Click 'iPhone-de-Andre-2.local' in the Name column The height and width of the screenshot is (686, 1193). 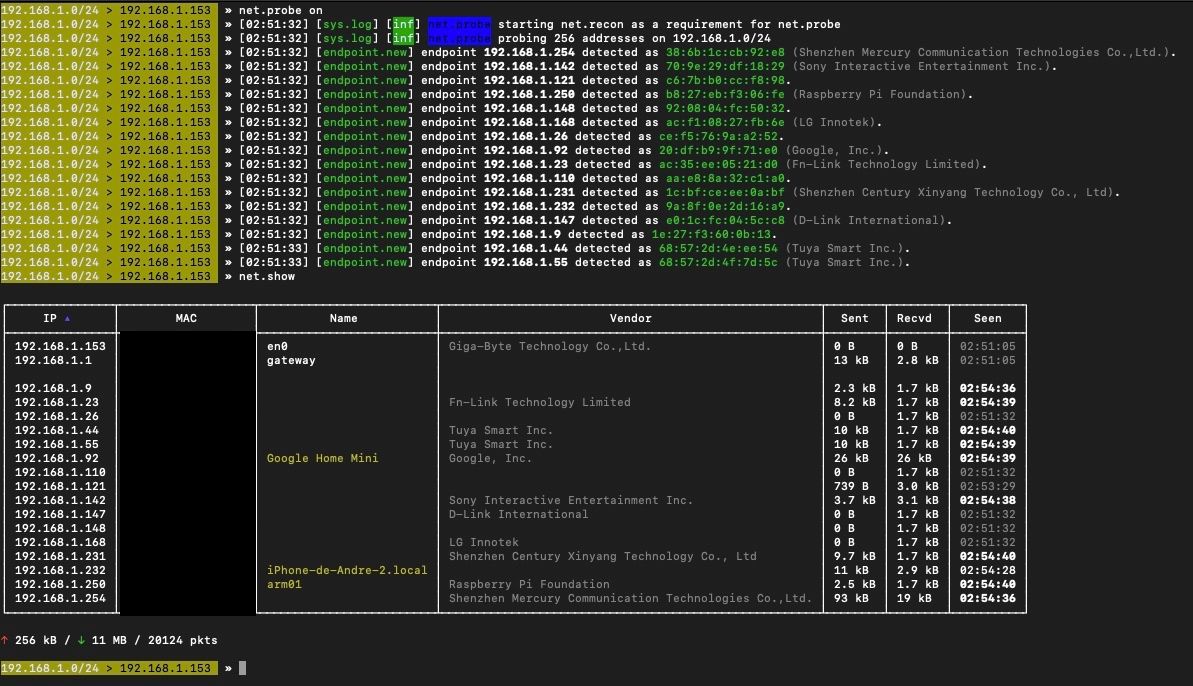[347, 570]
